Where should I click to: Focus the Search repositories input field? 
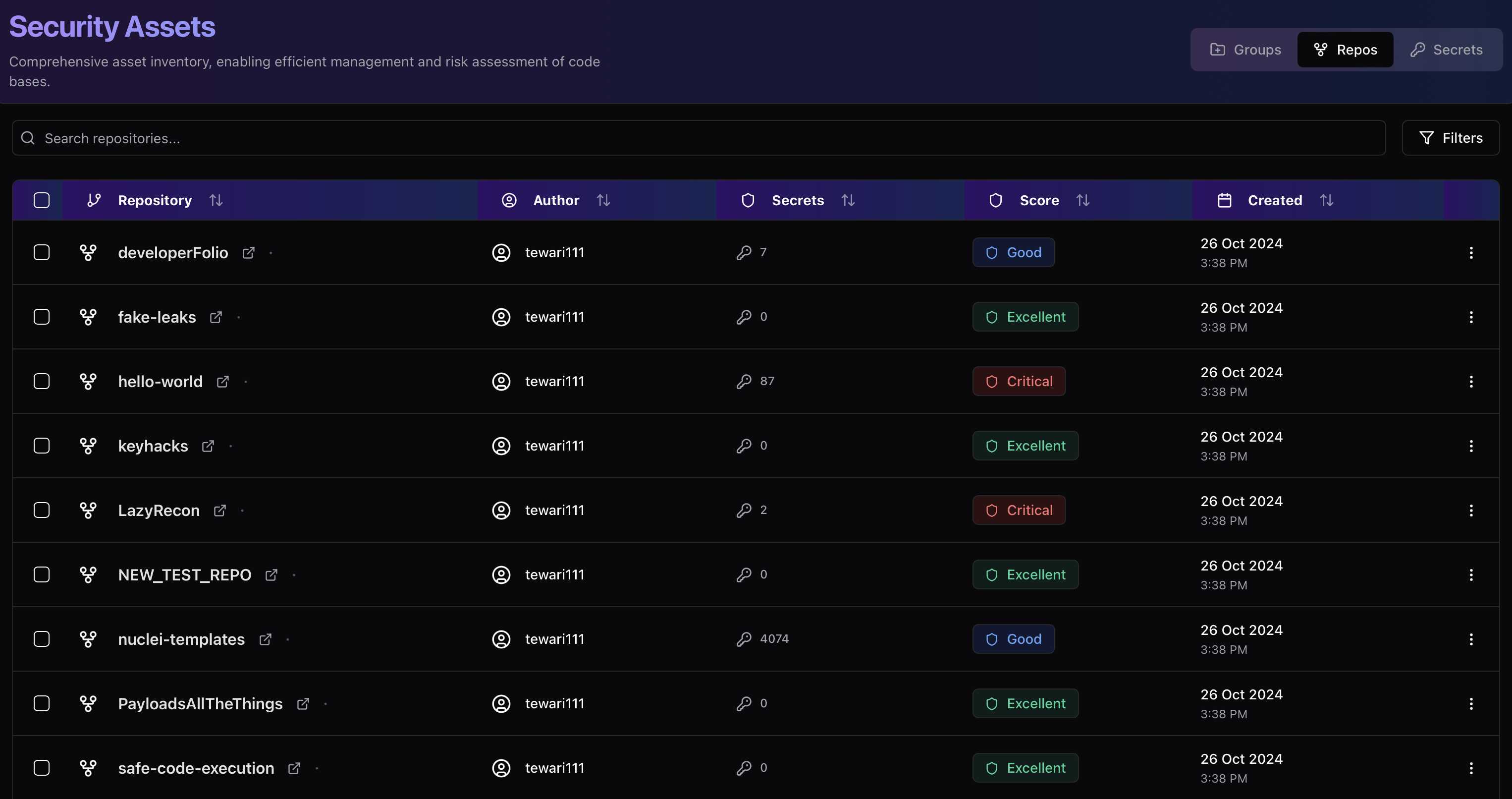pyautogui.click(x=699, y=138)
